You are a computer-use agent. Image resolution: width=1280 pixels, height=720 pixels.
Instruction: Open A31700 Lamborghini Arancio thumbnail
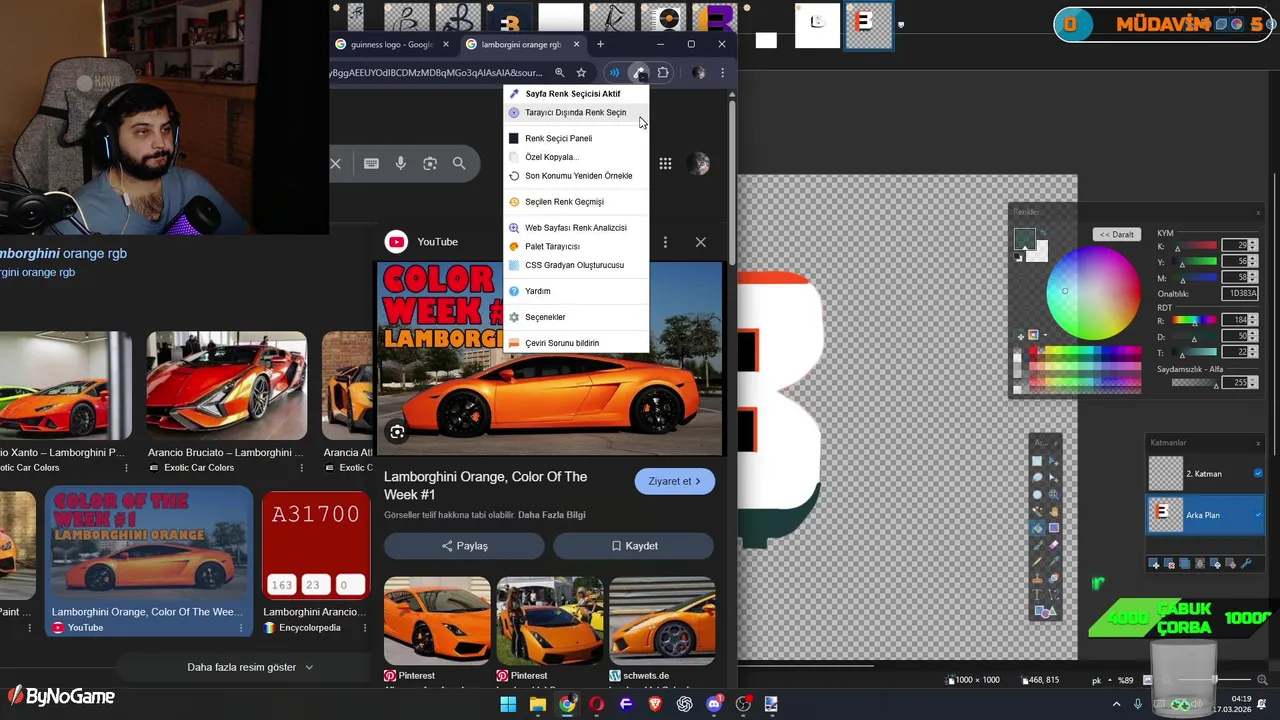pyautogui.click(x=316, y=544)
